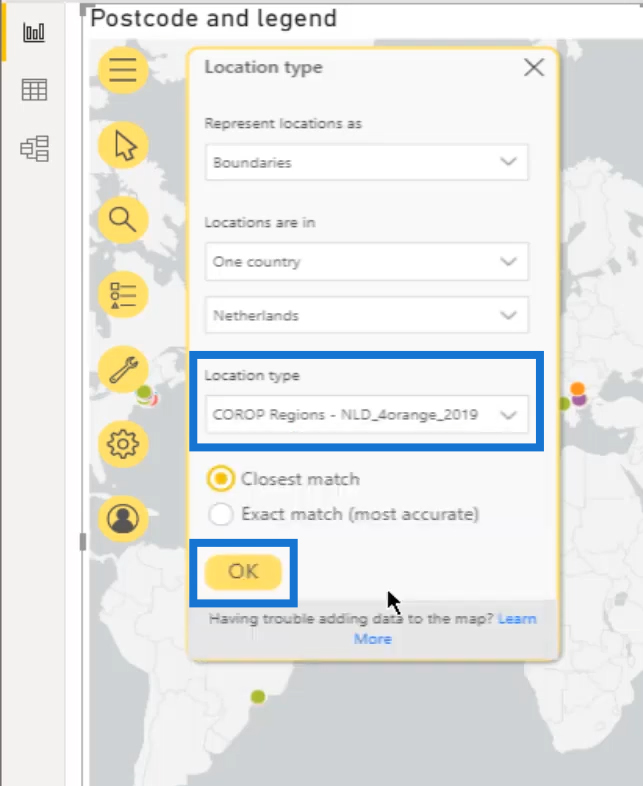Screen dimensions: 643x786
Task: Open the map search magnifier tool
Action: 123,220
